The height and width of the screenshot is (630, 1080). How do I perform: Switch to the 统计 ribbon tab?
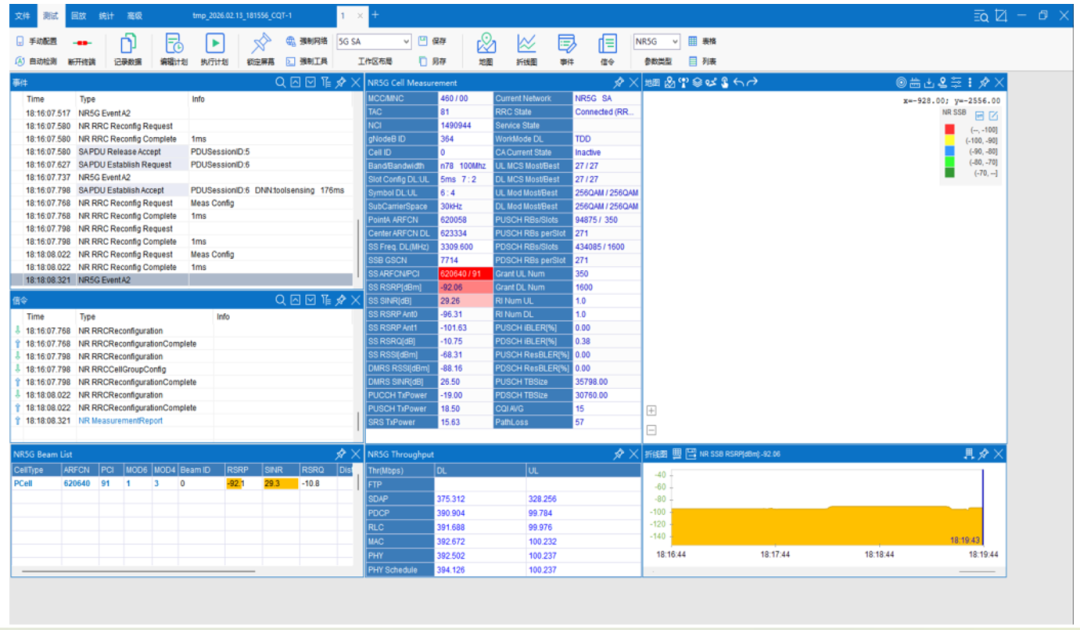(106, 15)
